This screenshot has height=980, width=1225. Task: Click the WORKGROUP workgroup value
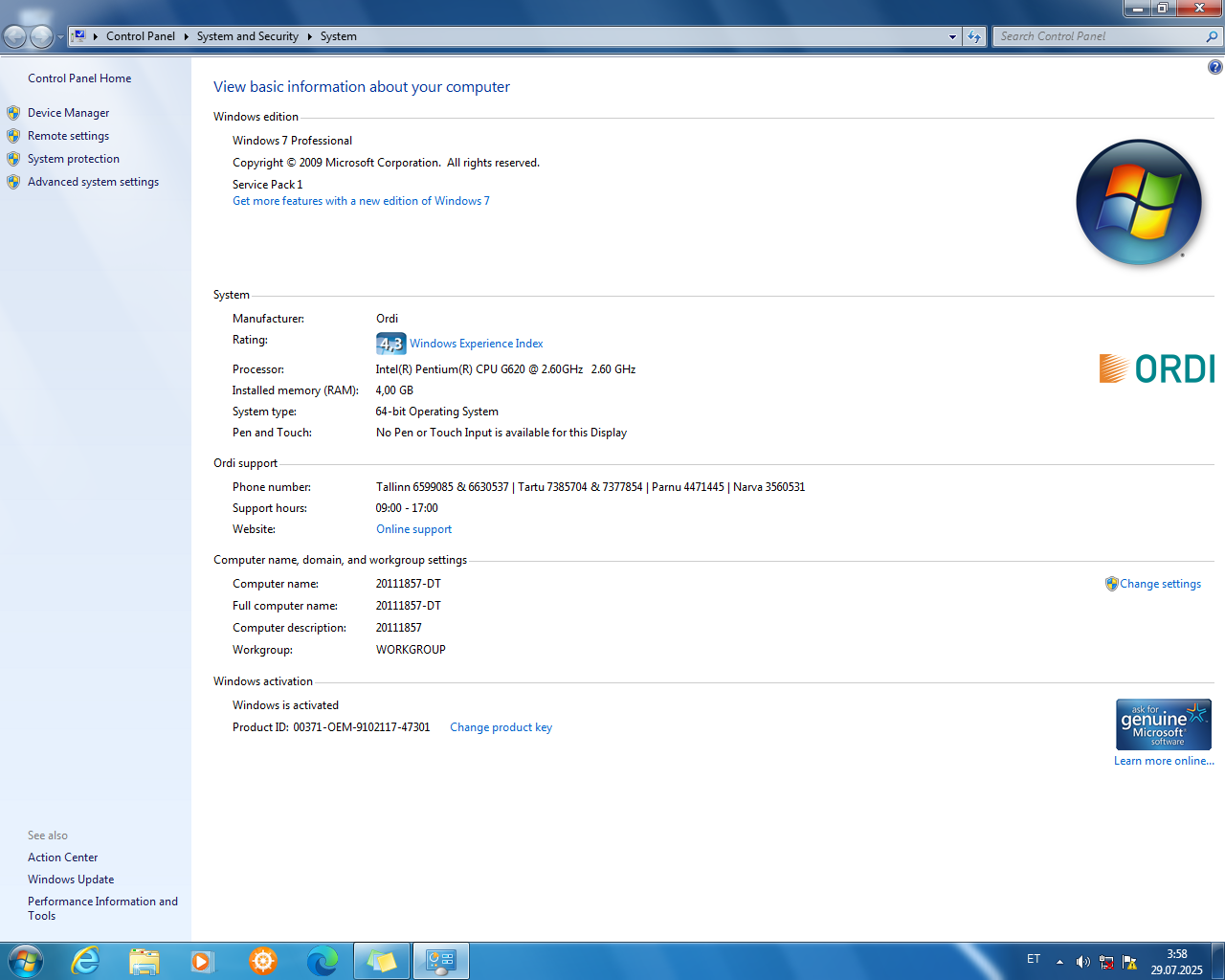411,650
